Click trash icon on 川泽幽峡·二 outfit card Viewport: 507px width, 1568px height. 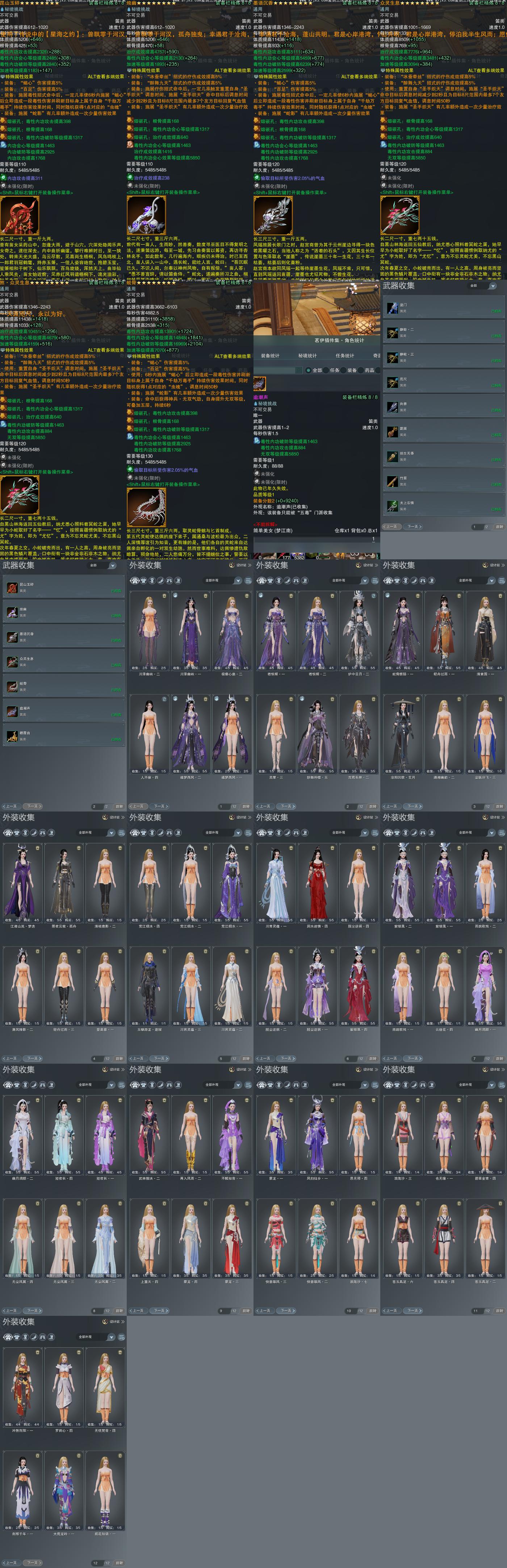coord(164,595)
